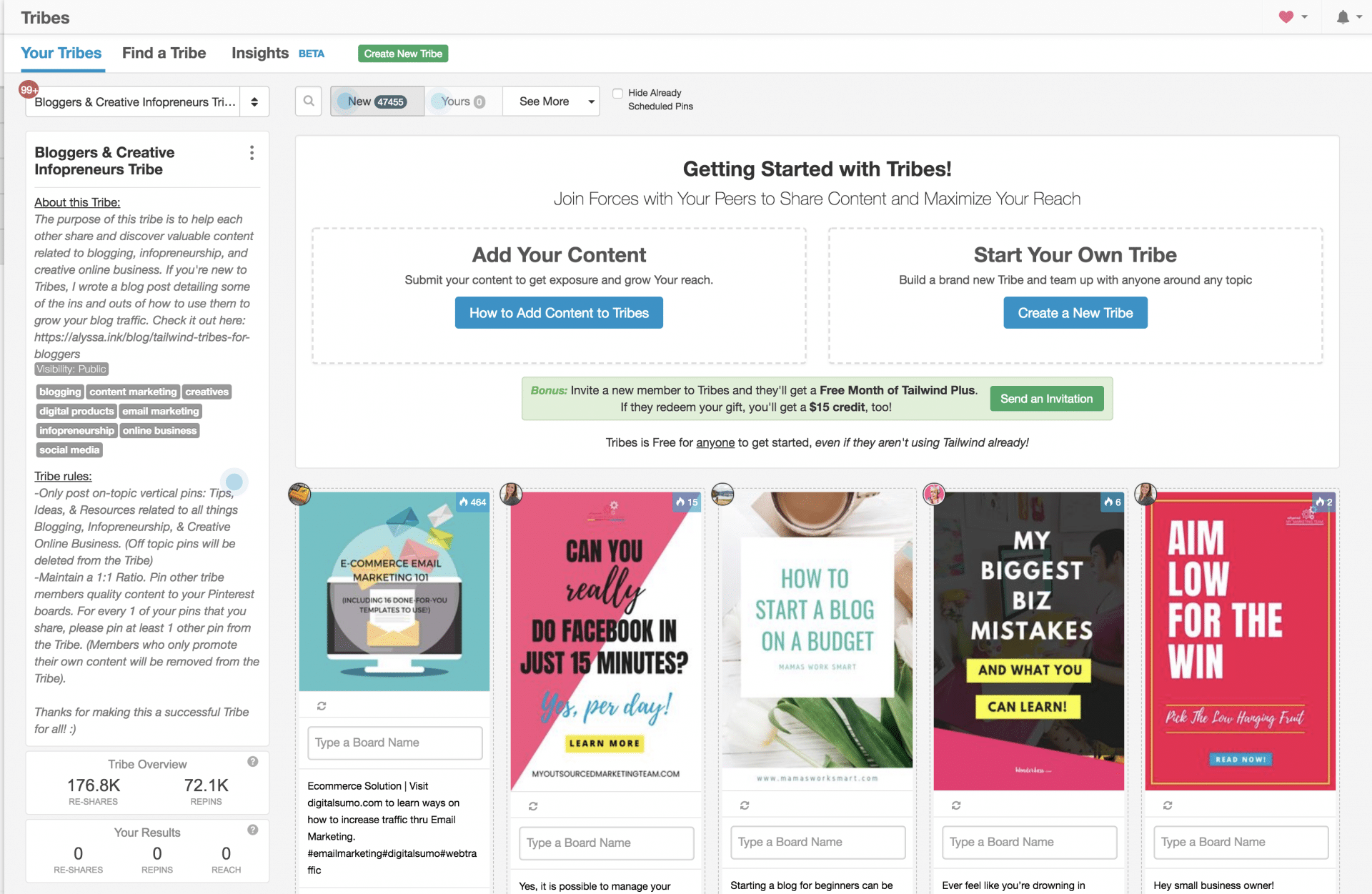The width and height of the screenshot is (1372, 894).
Task: Click the green Create New Tribe button
Action: (x=403, y=54)
